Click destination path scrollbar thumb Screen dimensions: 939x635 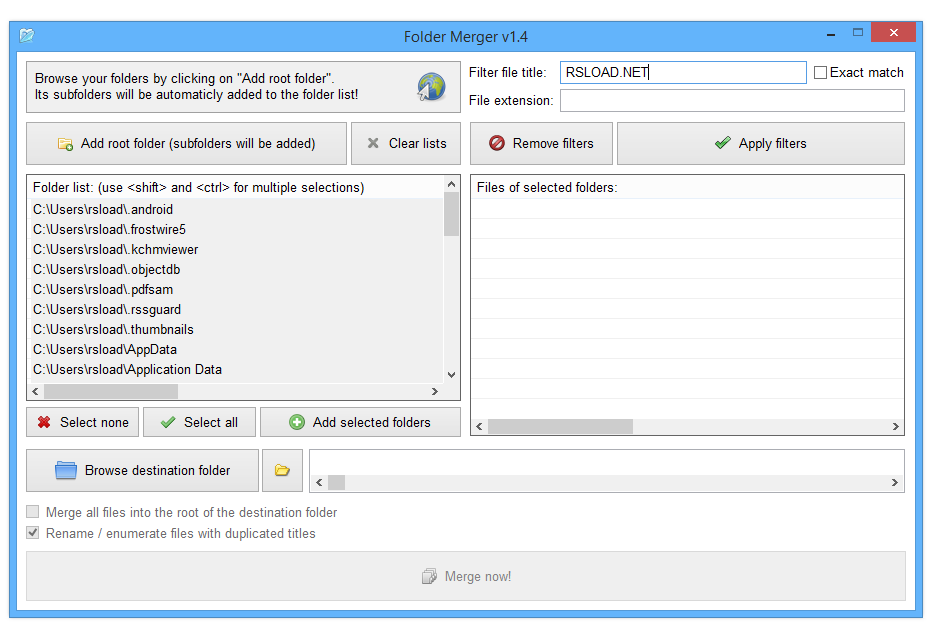click(337, 482)
